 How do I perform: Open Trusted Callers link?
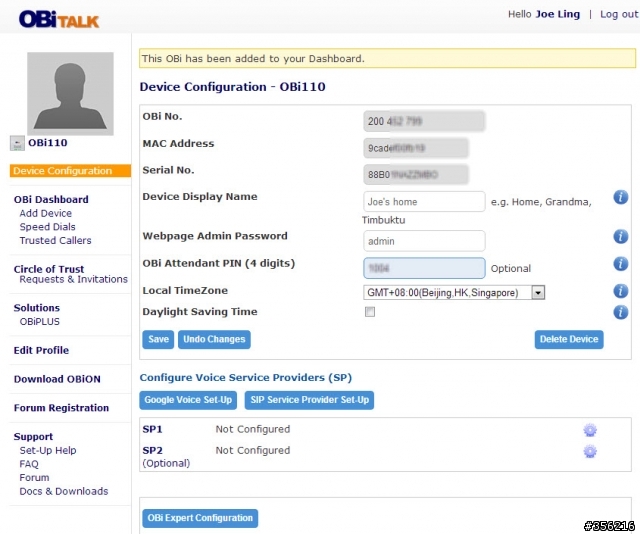pos(55,240)
